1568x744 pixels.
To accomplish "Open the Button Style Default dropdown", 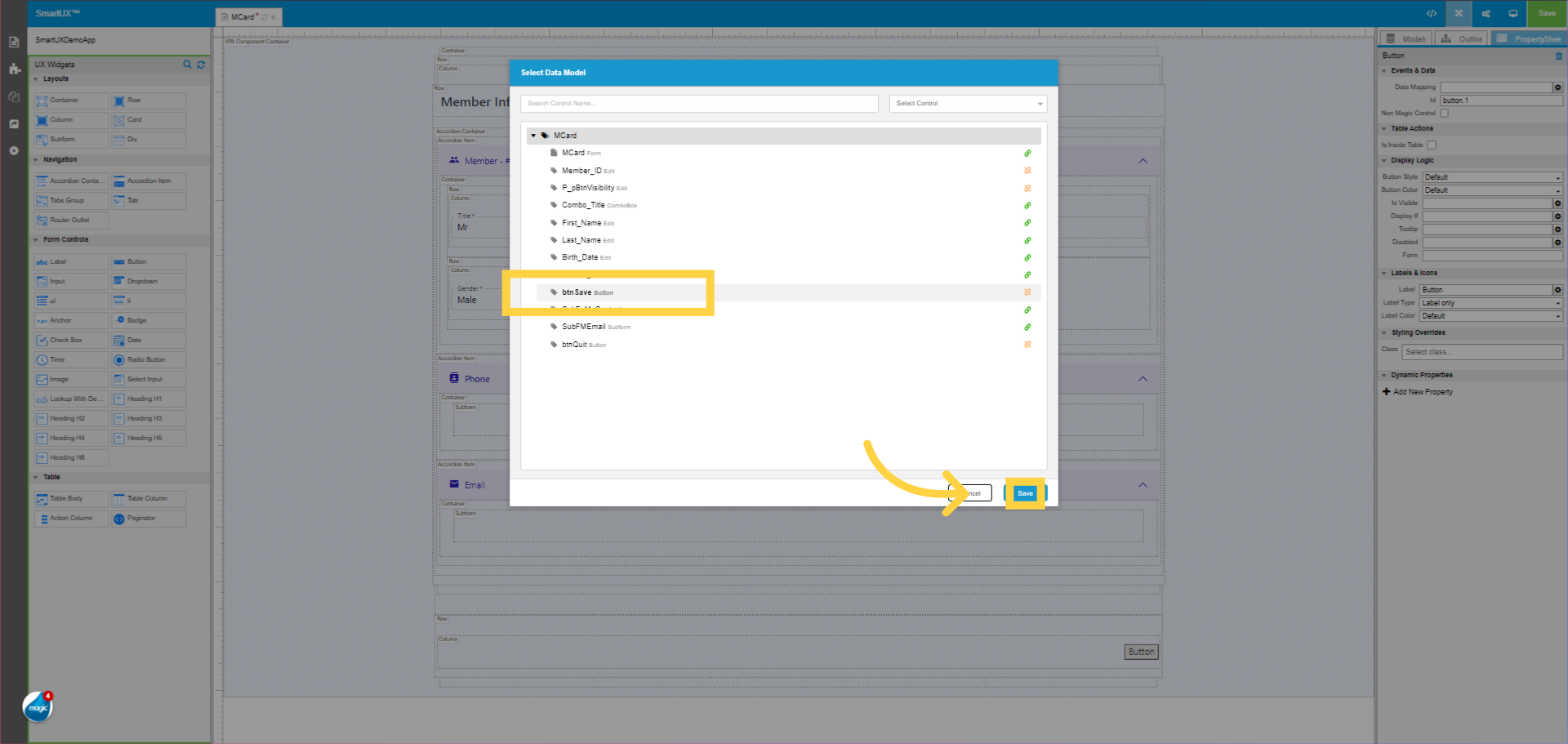I will 1491,176.
